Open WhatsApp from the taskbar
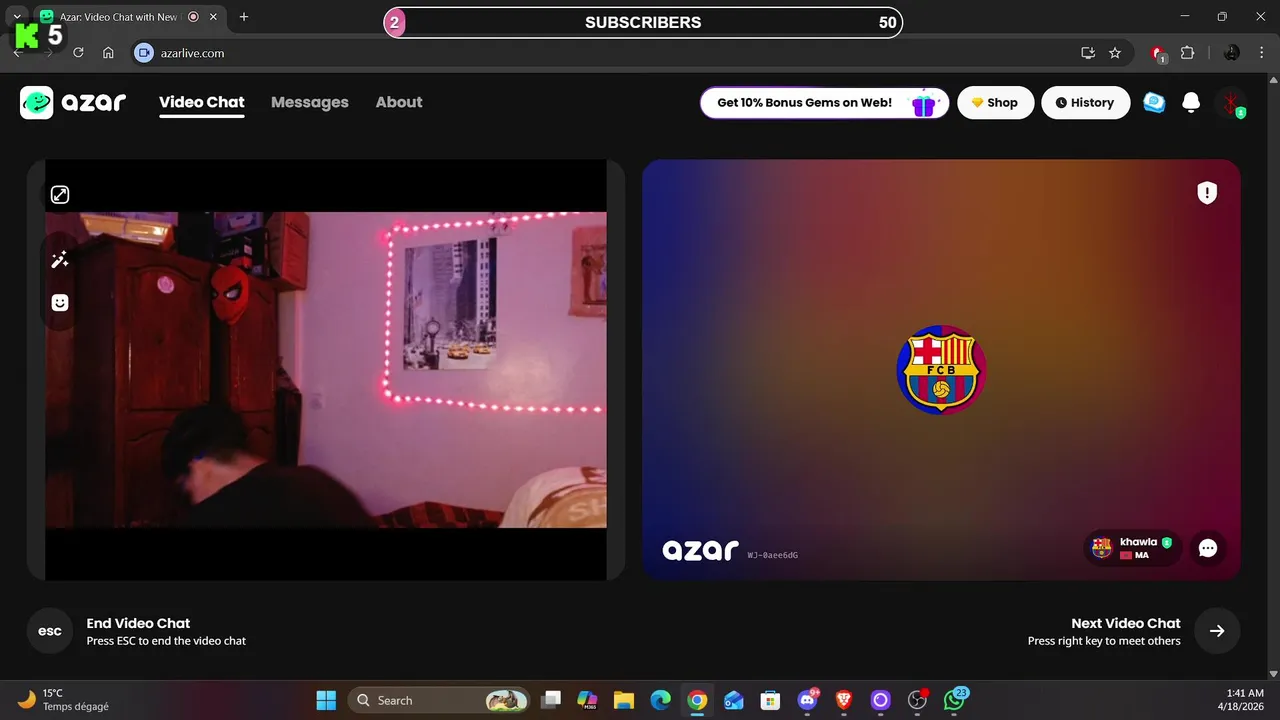The height and width of the screenshot is (720, 1280). [x=955, y=699]
